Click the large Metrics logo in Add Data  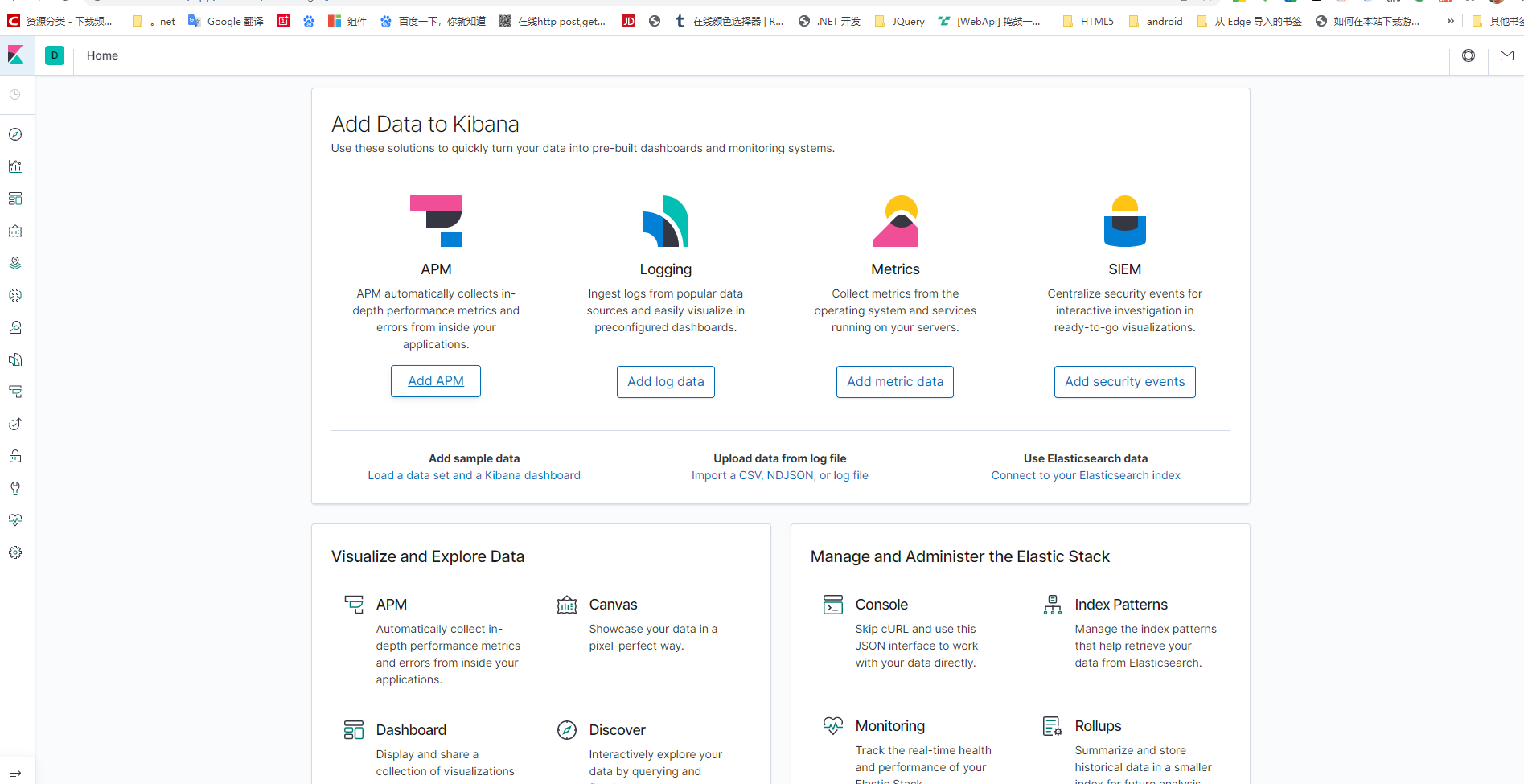tap(895, 221)
